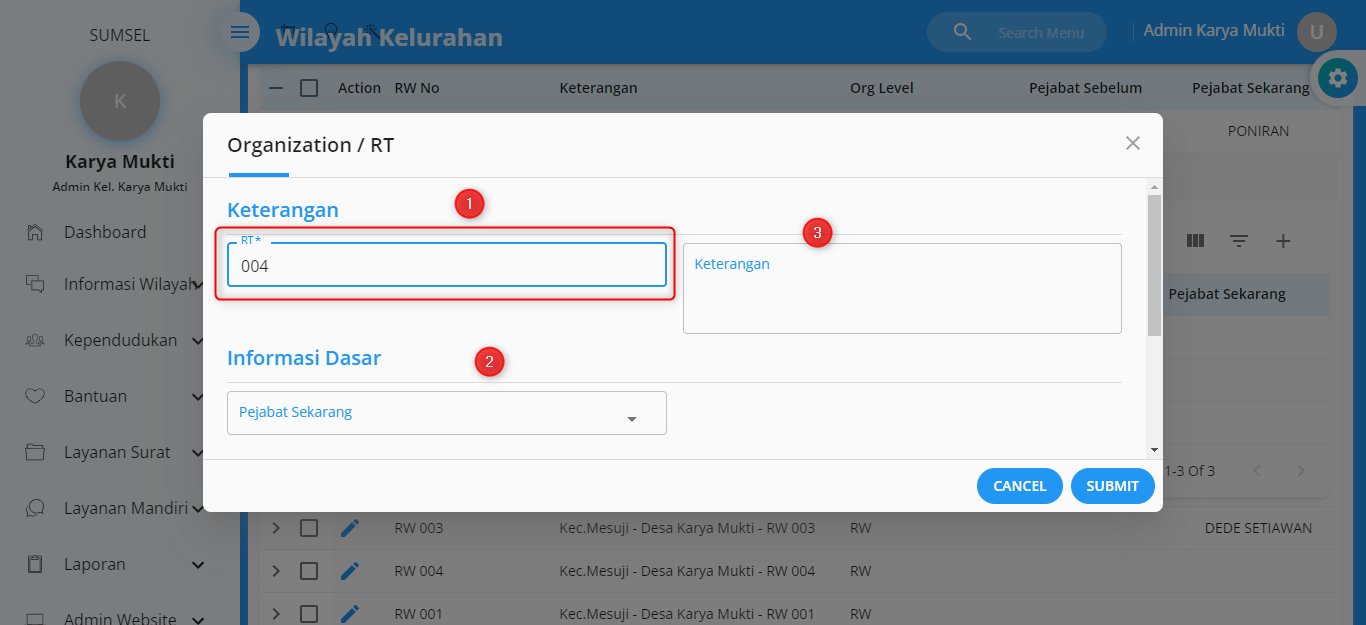1366x625 pixels.
Task: Open the filter list icon
Action: click(x=1239, y=241)
